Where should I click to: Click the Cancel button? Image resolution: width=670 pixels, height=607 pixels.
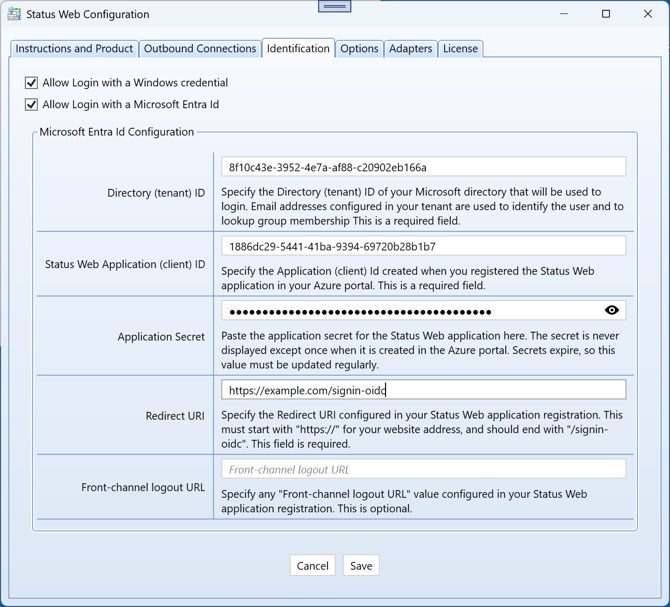pyautogui.click(x=312, y=566)
